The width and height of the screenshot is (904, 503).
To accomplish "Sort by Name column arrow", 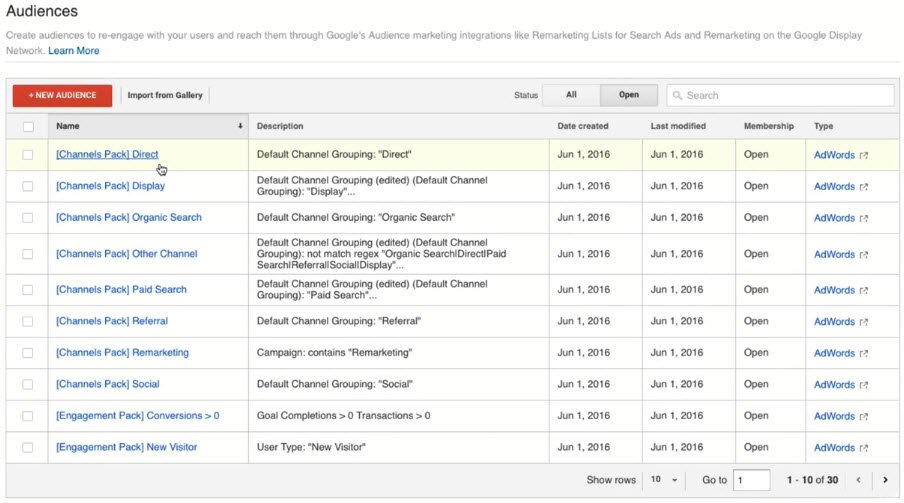I will pos(240,127).
